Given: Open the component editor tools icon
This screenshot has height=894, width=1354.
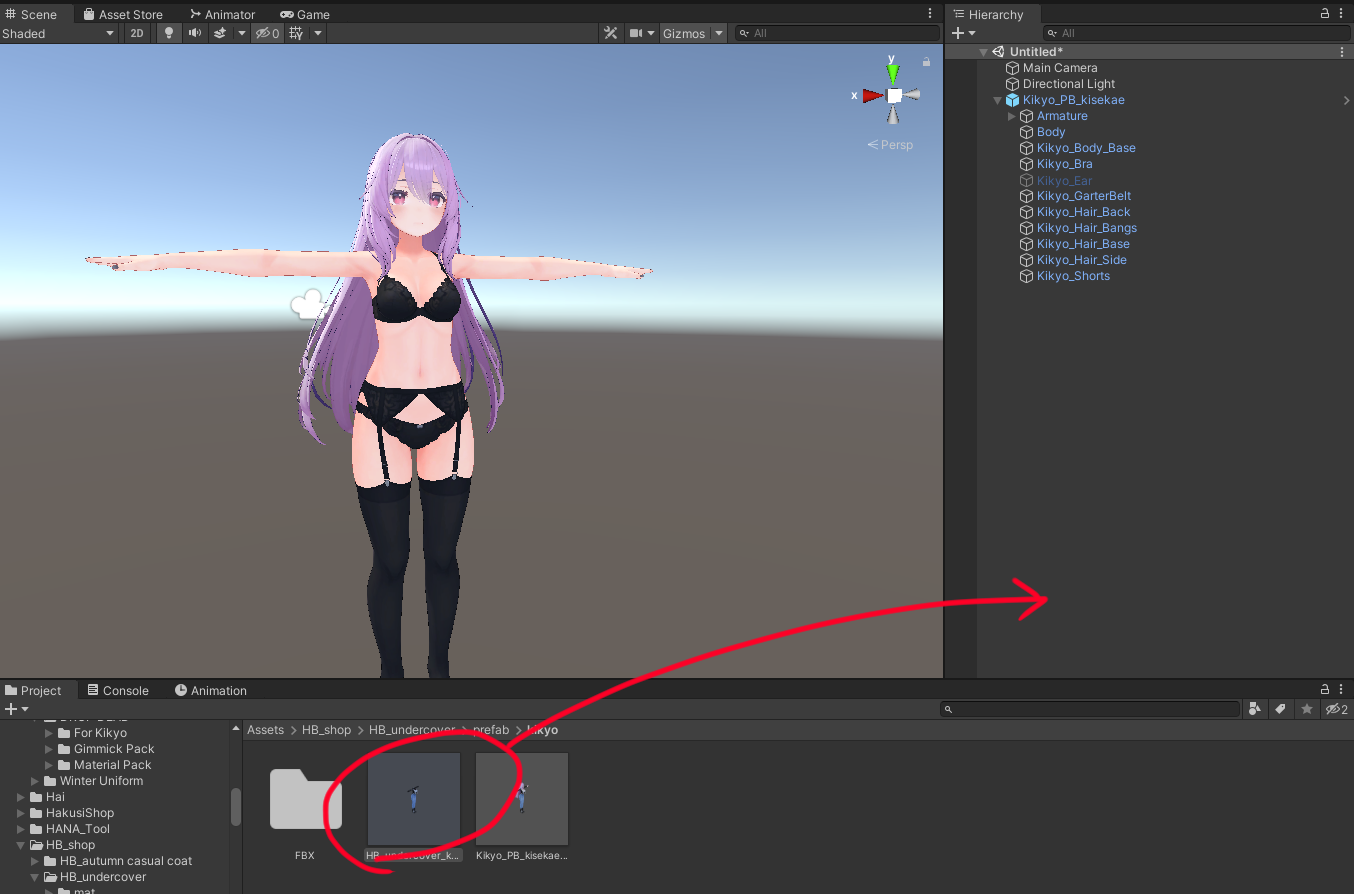Looking at the screenshot, I should pyautogui.click(x=610, y=33).
